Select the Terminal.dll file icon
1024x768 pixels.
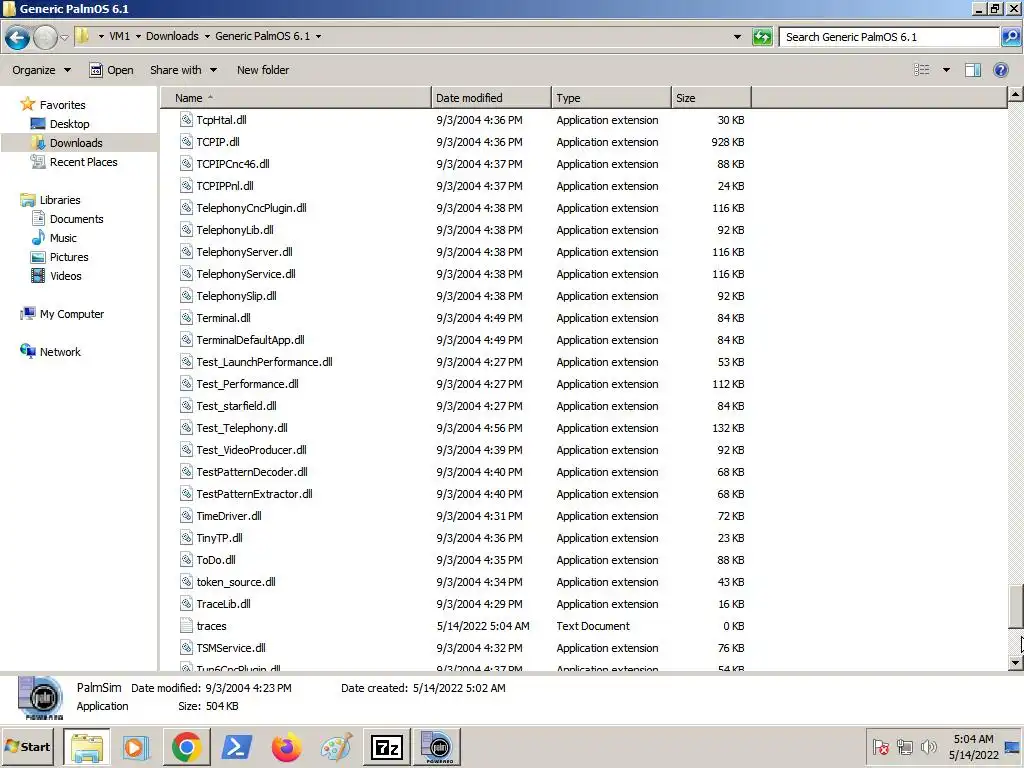click(x=186, y=318)
